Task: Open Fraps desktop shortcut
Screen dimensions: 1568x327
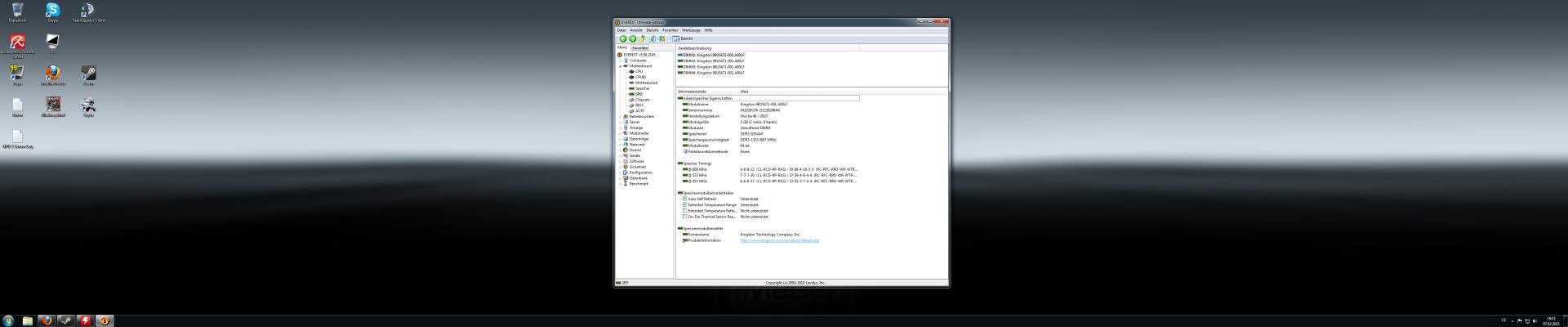Action: point(17,75)
